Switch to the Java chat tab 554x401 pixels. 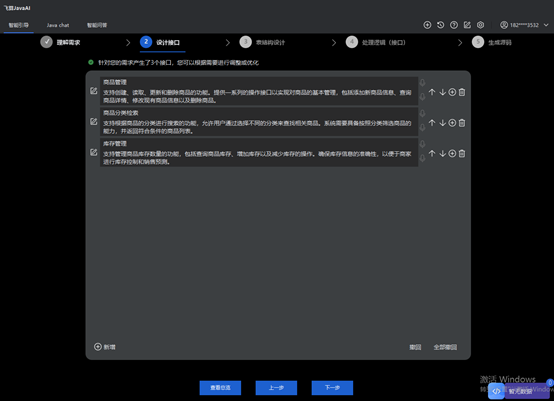coord(58,25)
